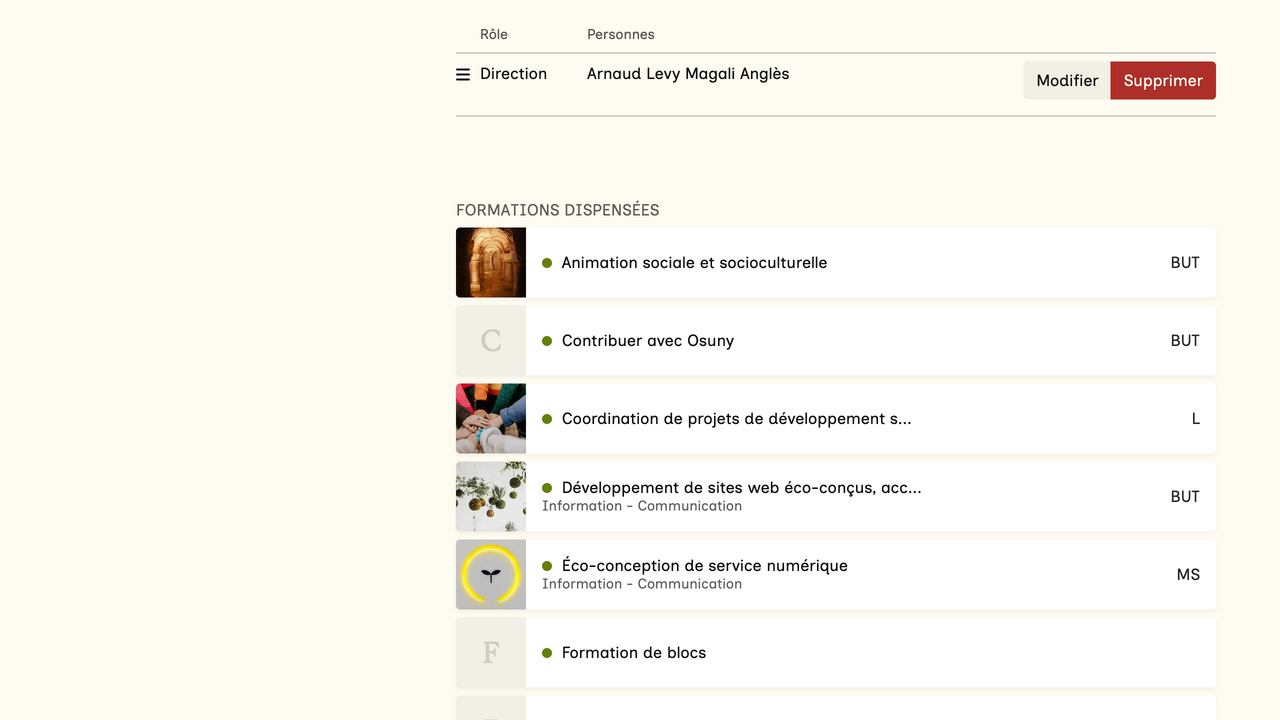Click the hanging plants thumbnail image
This screenshot has width=1280, height=720.
point(491,497)
